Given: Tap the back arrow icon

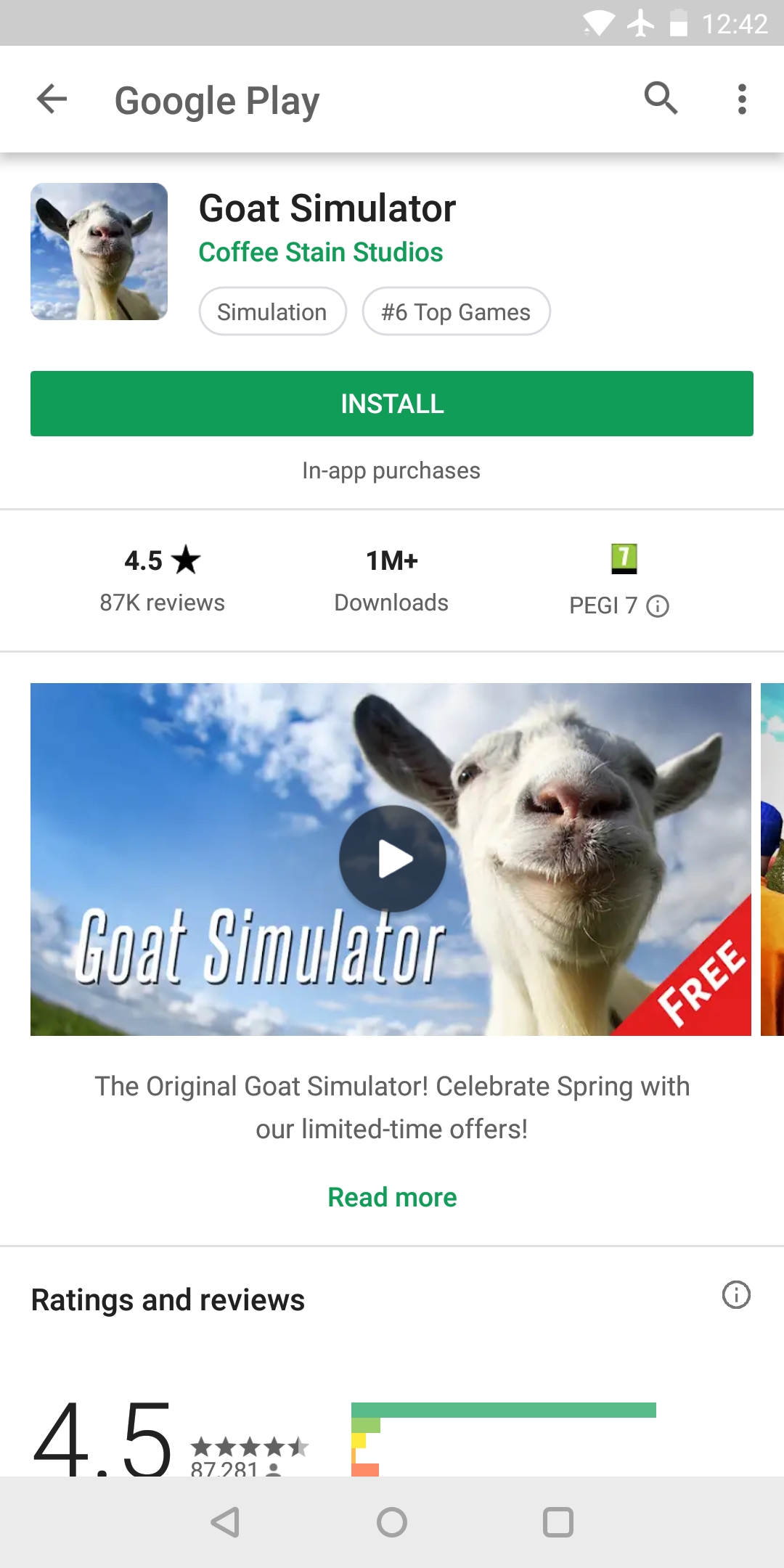Looking at the screenshot, I should pos(52,99).
